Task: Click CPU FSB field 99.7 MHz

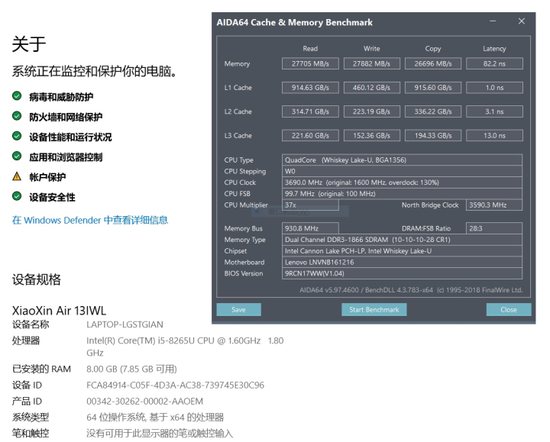Action: [402, 194]
